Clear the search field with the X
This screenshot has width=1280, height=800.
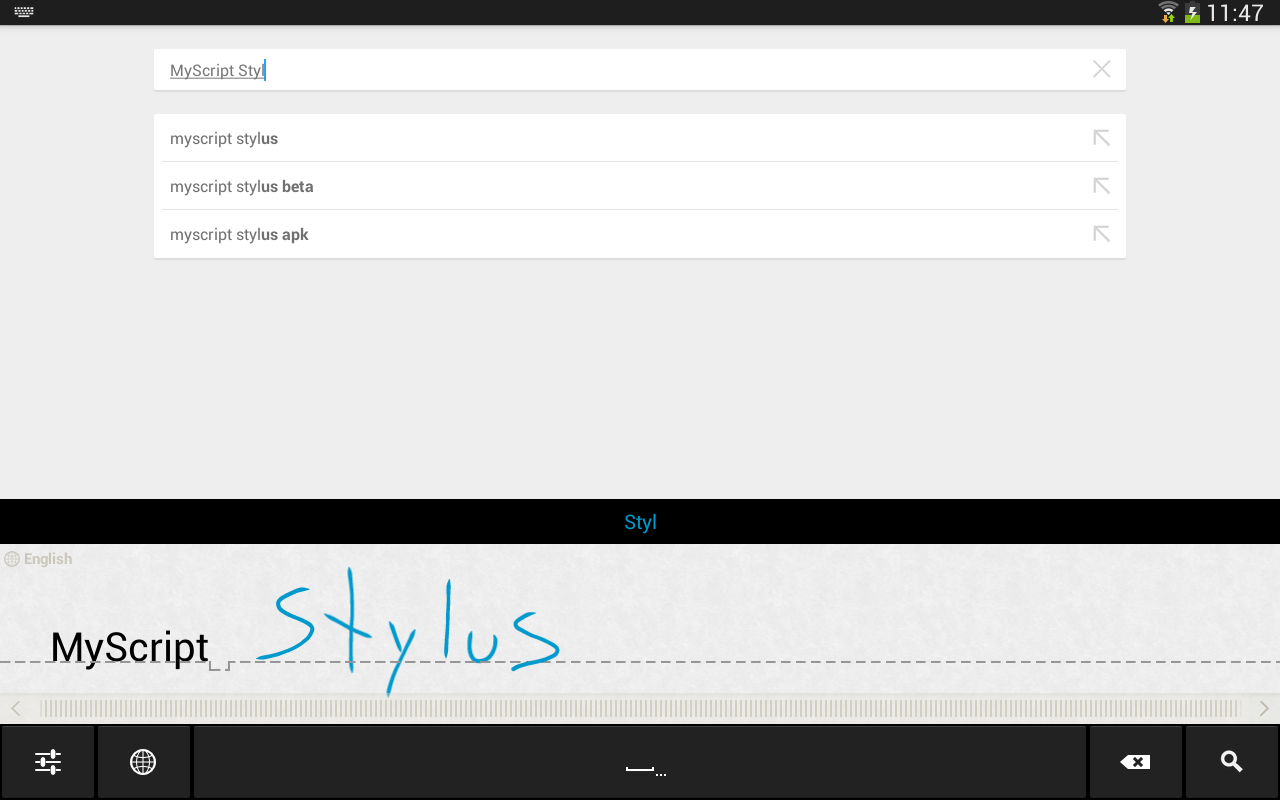click(x=1101, y=69)
